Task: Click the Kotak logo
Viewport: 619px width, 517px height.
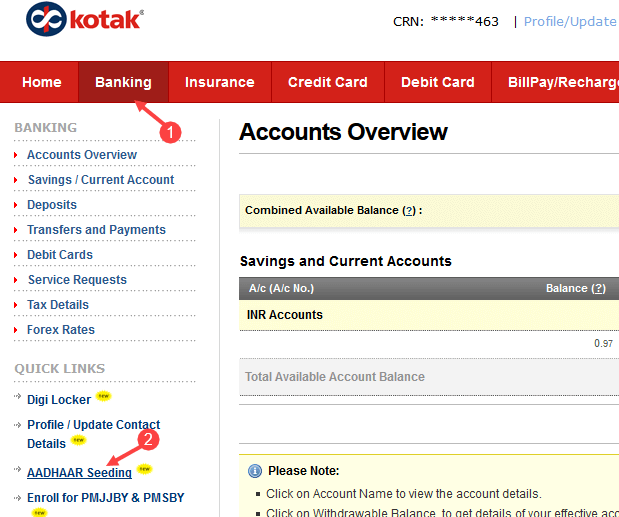Action: coord(85,19)
